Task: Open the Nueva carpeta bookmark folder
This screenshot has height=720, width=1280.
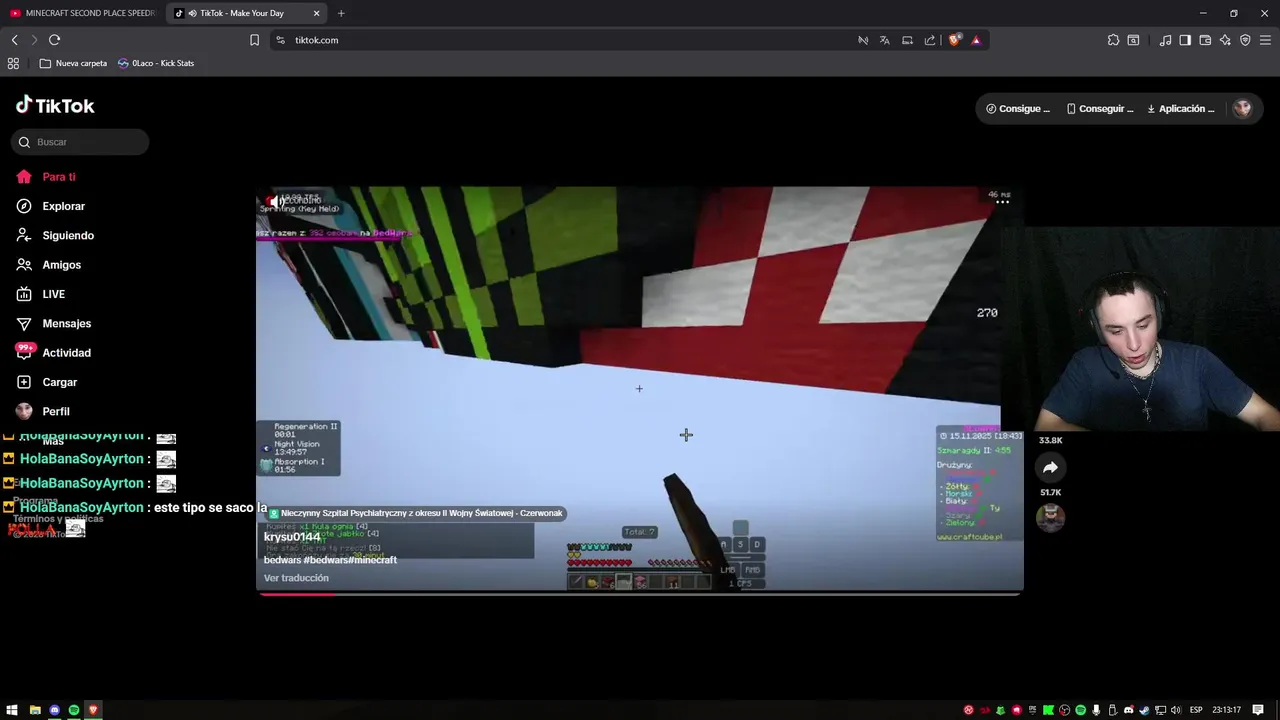Action: click(x=73, y=63)
